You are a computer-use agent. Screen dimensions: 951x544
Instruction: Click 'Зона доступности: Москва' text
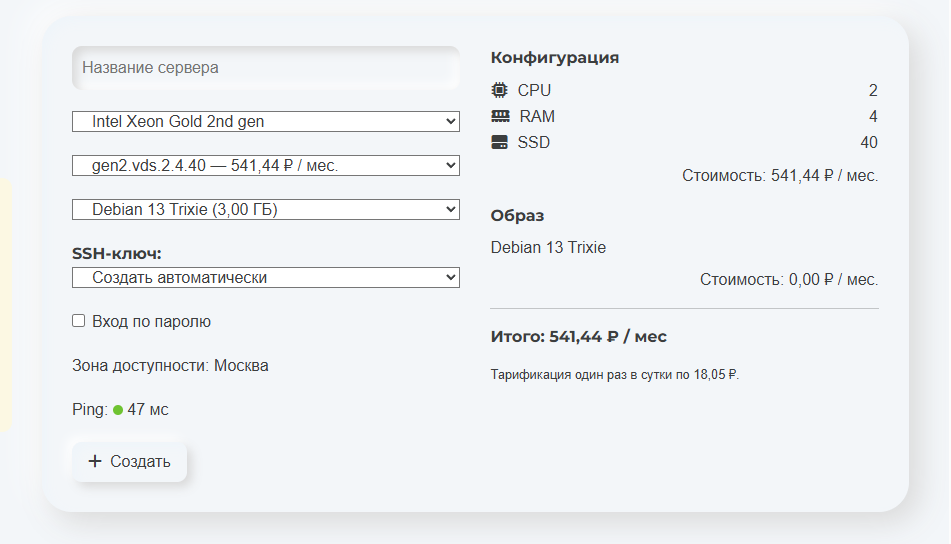click(x=170, y=366)
